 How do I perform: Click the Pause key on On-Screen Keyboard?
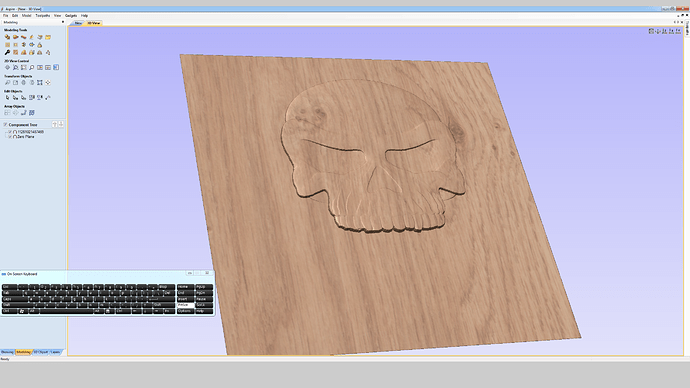pyautogui.click(x=204, y=299)
